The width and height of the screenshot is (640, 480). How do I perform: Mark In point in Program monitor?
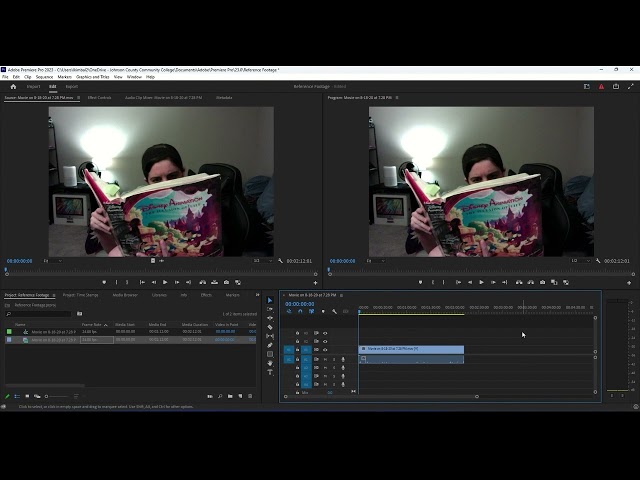[x=433, y=282]
